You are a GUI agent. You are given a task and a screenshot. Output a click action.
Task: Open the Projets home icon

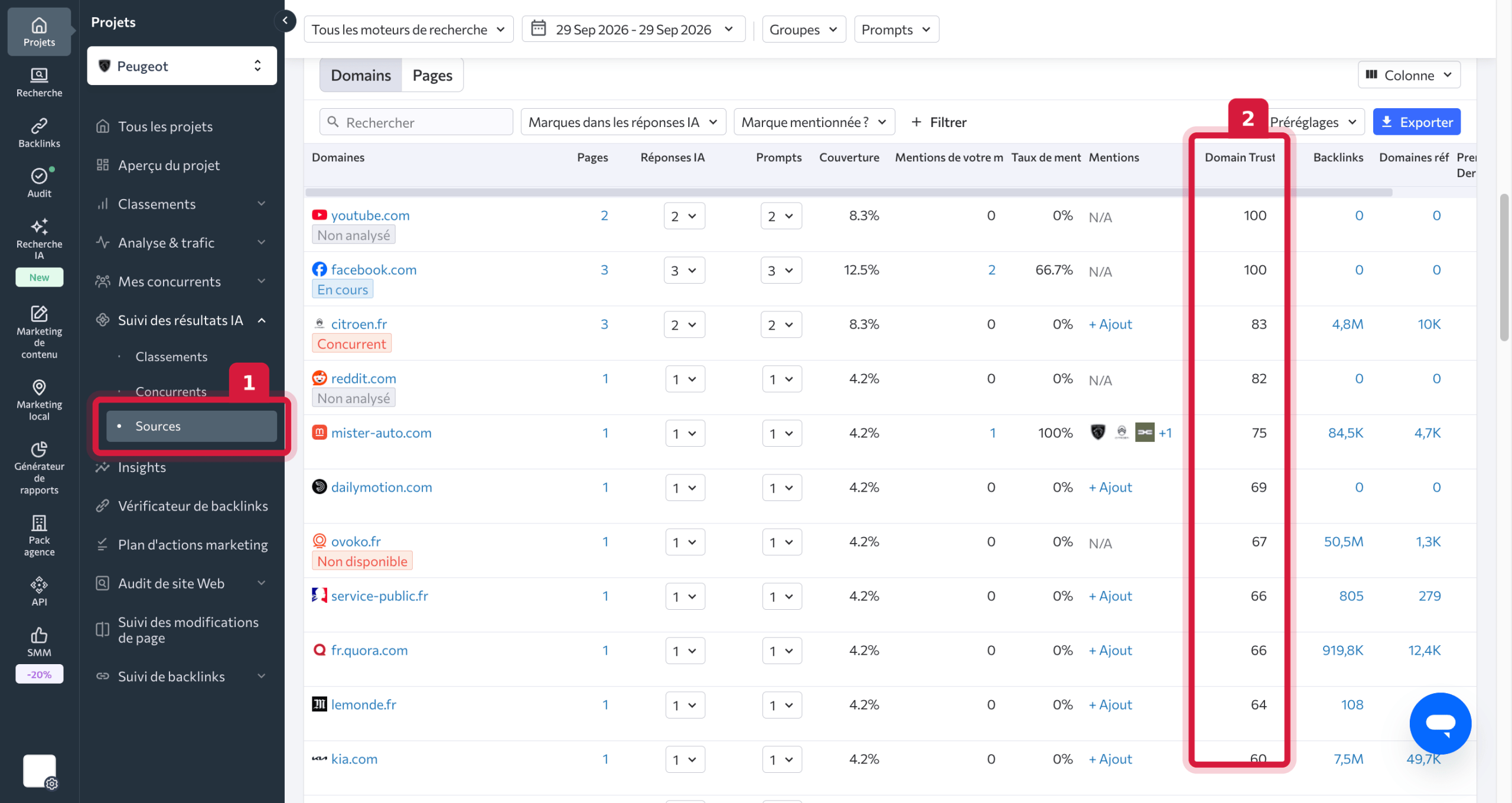coord(39,32)
